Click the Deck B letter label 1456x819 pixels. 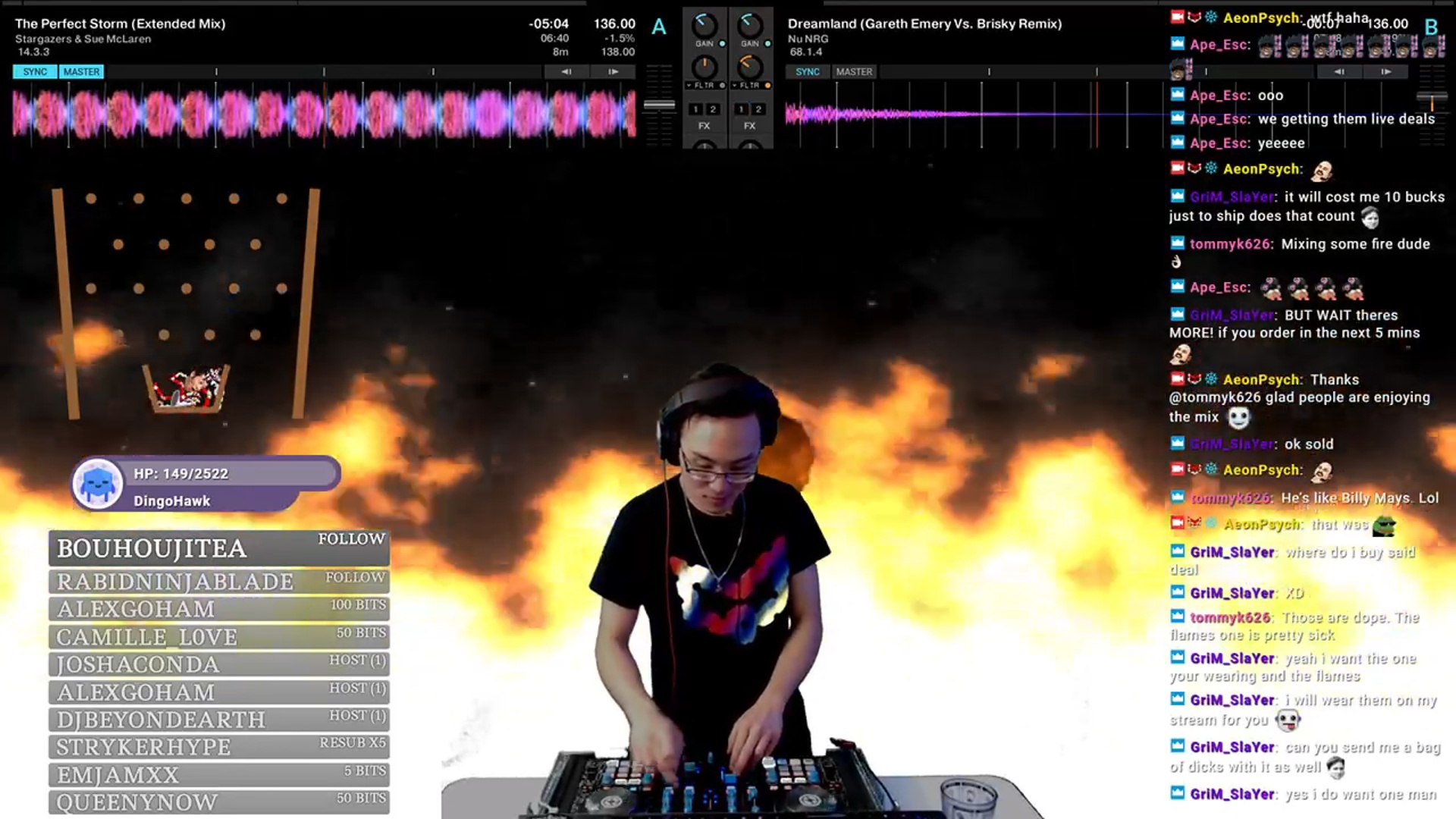[1431, 27]
